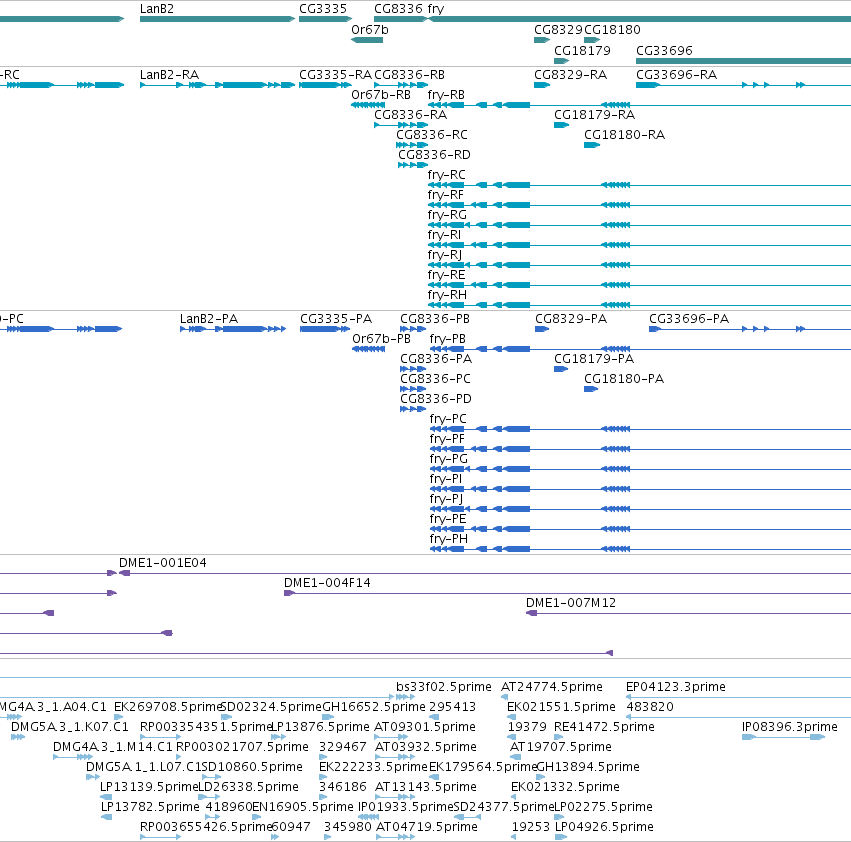Select the AT13143.5prime EST label

(x=426, y=787)
